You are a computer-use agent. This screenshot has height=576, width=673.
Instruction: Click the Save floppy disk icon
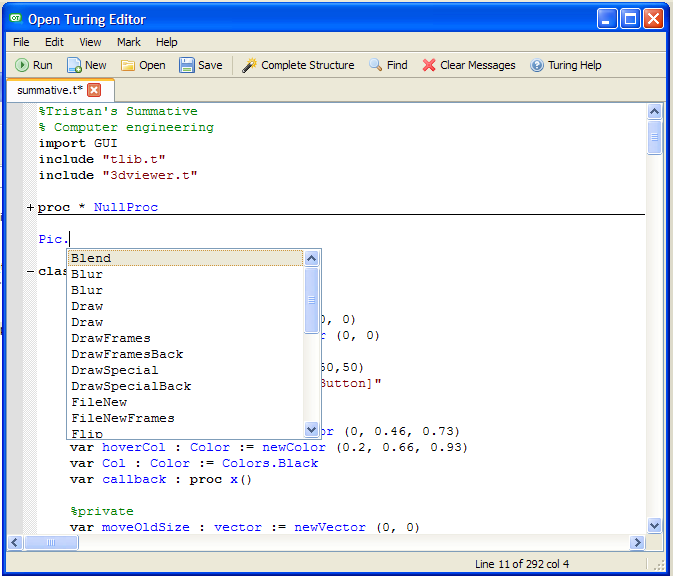[x=187, y=65]
